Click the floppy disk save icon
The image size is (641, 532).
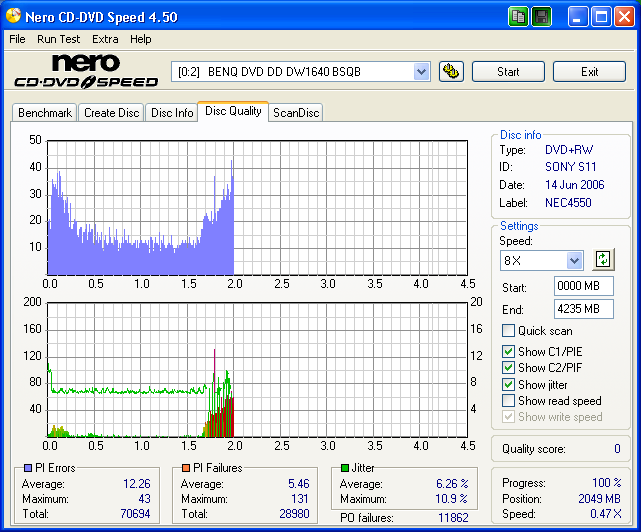[541, 16]
